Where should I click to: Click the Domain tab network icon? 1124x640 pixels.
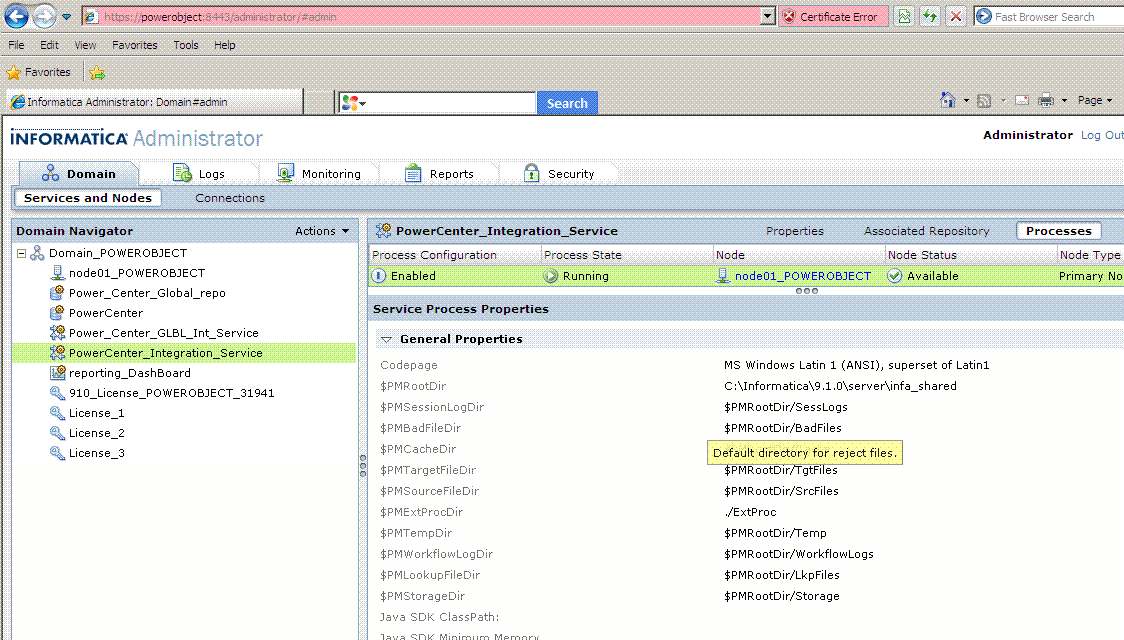tap(50, 172)
